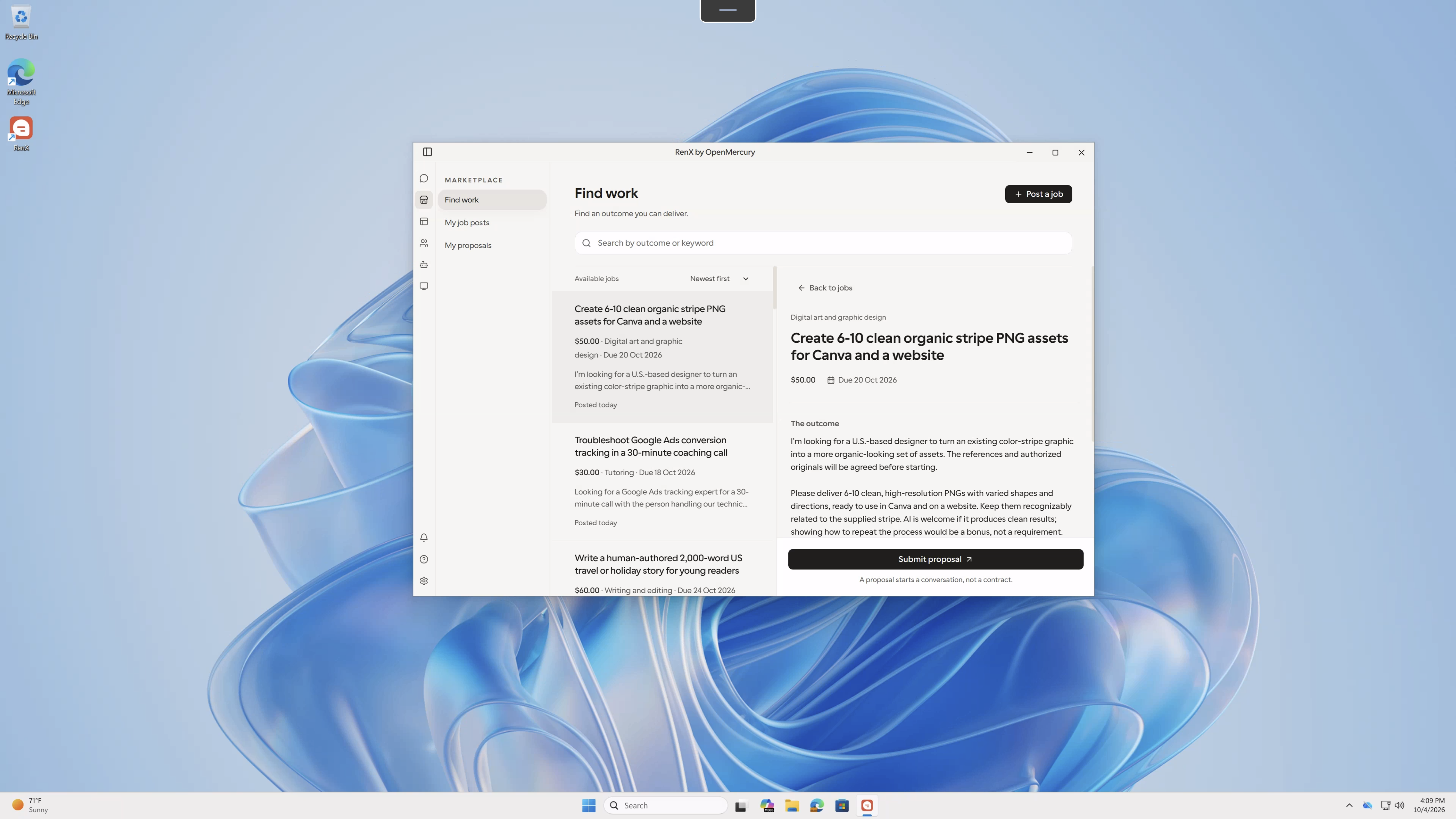
Task: Open Microsoft Edge desktop shortcut
Action: tap(21, 82)
